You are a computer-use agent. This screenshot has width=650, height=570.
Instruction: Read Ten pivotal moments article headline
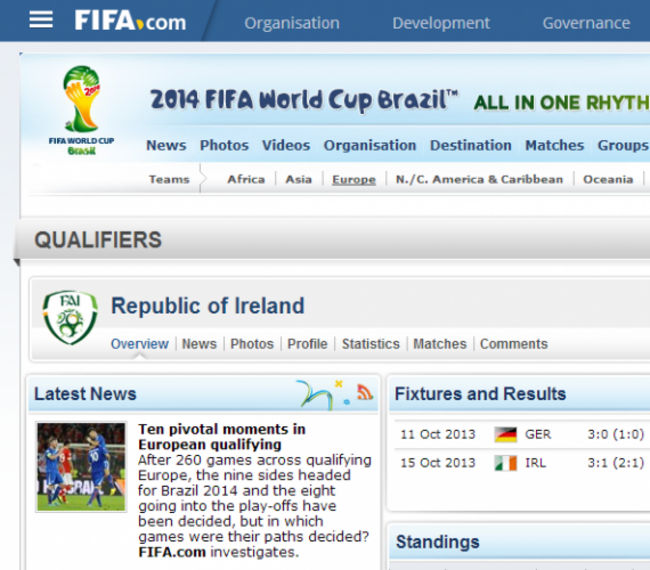click(x=222, y=437)
